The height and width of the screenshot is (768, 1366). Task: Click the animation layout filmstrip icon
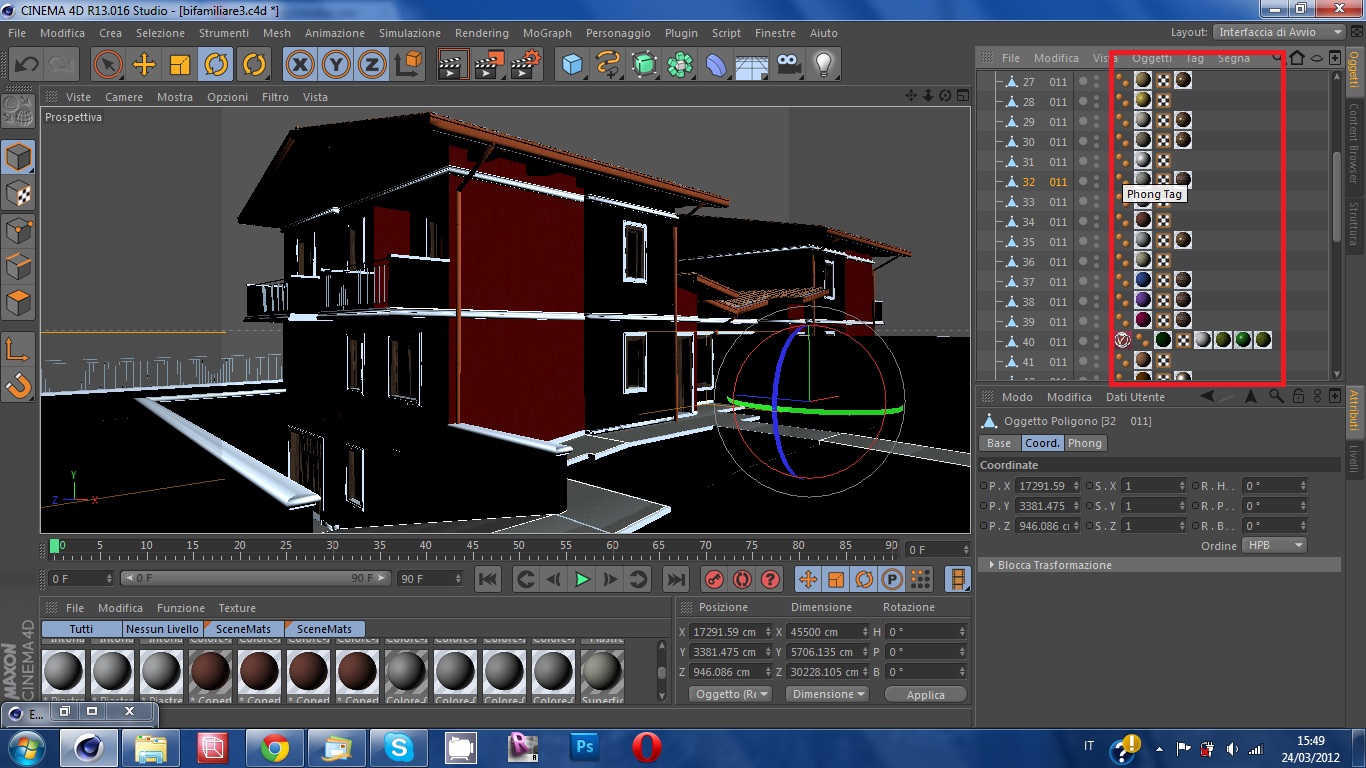pos(959,579)
